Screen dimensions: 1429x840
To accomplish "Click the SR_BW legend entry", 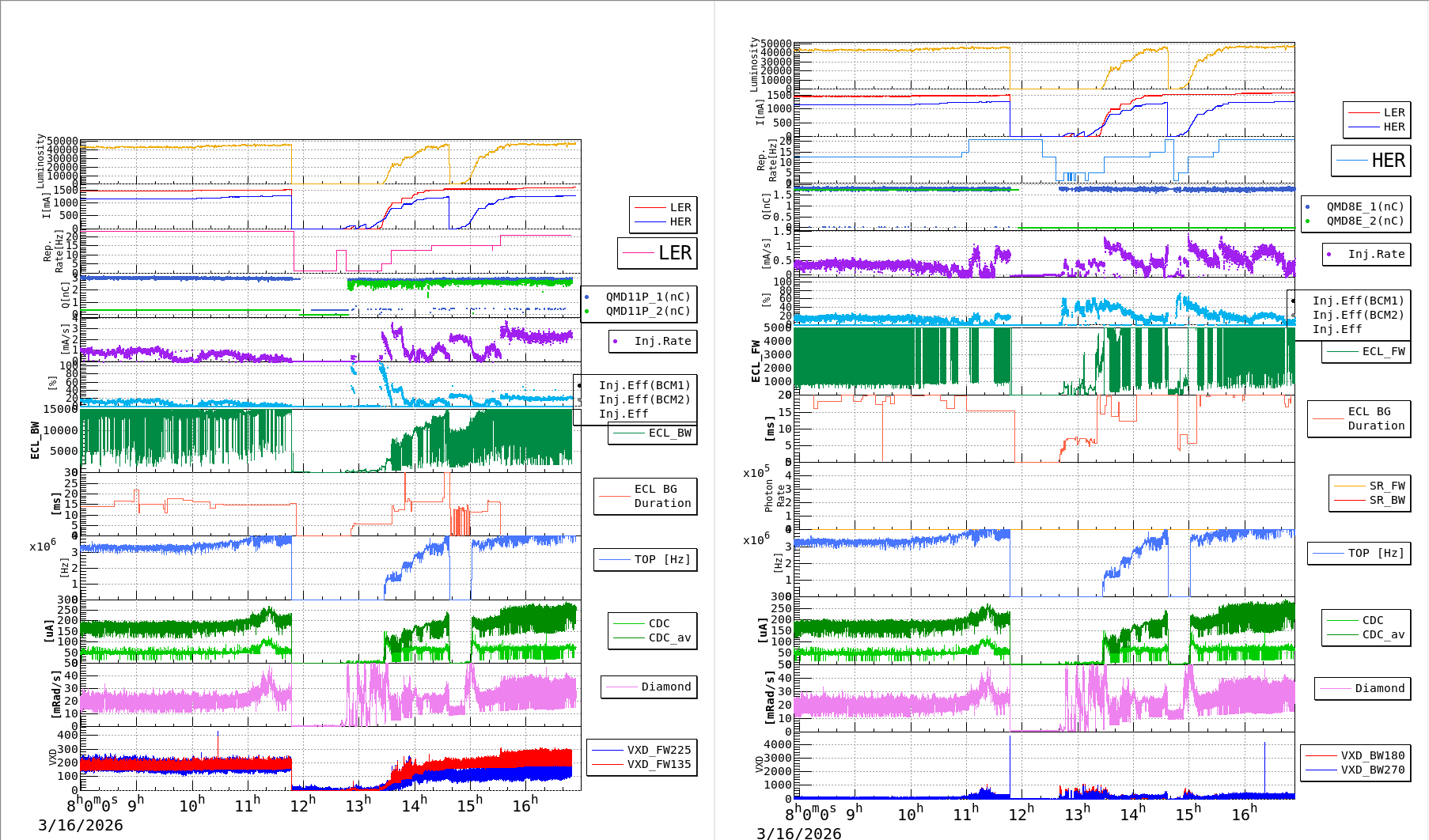I will pyautogui.click(x=1386, y=500).
